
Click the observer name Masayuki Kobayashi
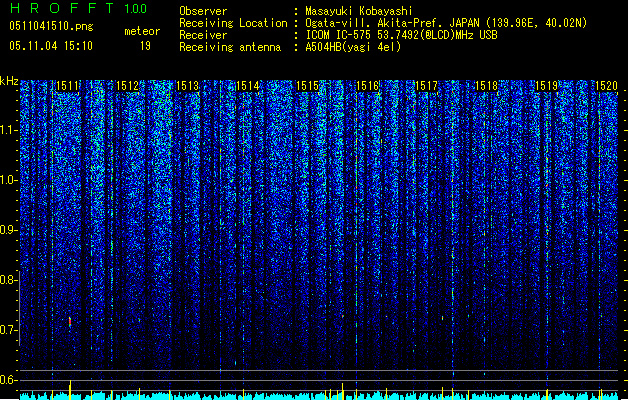(359, 11)
